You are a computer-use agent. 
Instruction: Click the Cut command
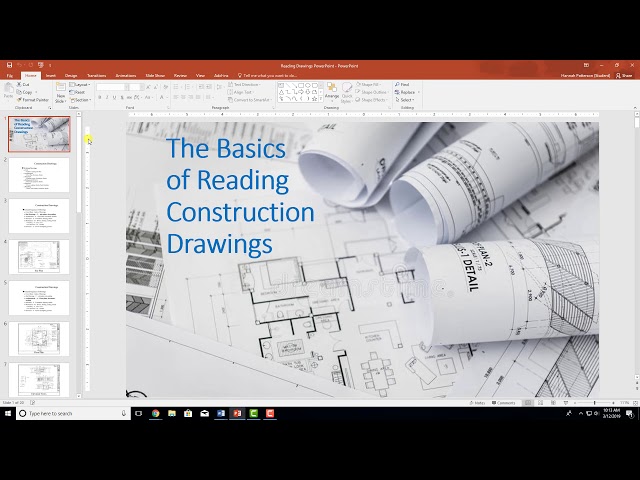coord(23,84)
